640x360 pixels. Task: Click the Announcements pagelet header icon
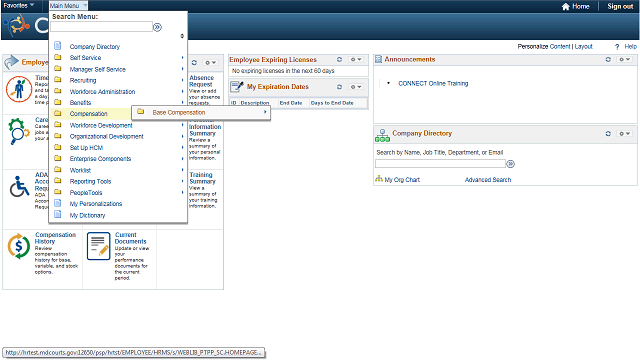coord(378,60)
